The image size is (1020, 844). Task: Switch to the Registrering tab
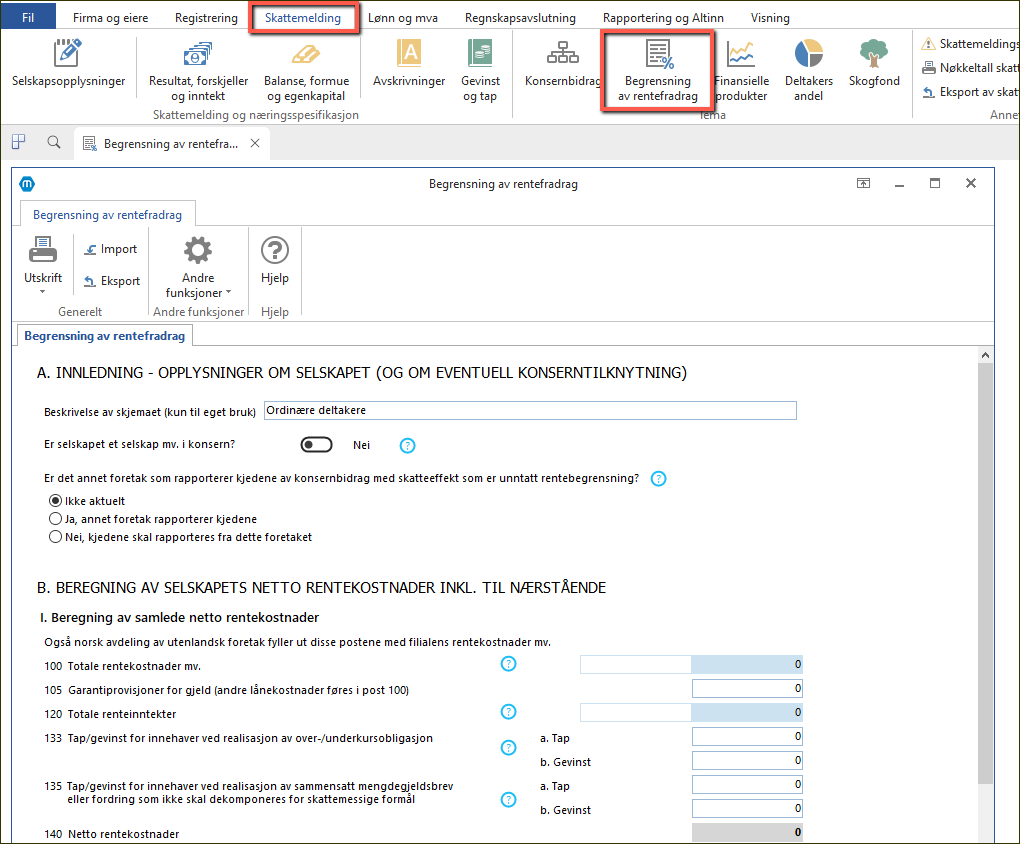coord(206,18)
